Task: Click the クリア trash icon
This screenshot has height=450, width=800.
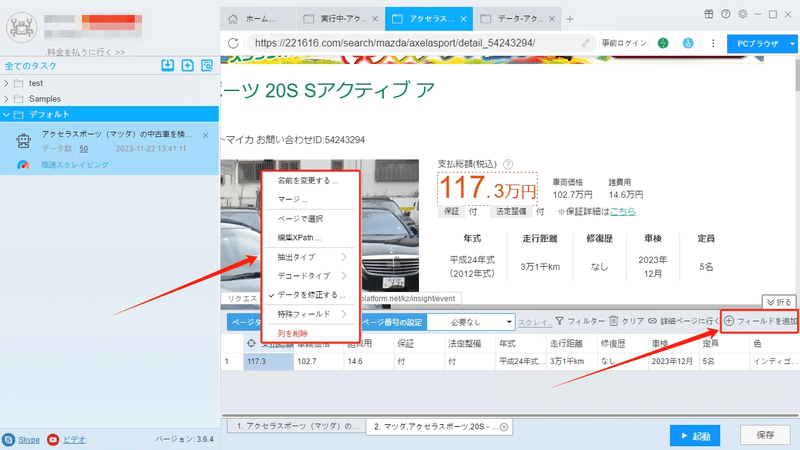Action: pyautogui.click(x=613, y=321)
